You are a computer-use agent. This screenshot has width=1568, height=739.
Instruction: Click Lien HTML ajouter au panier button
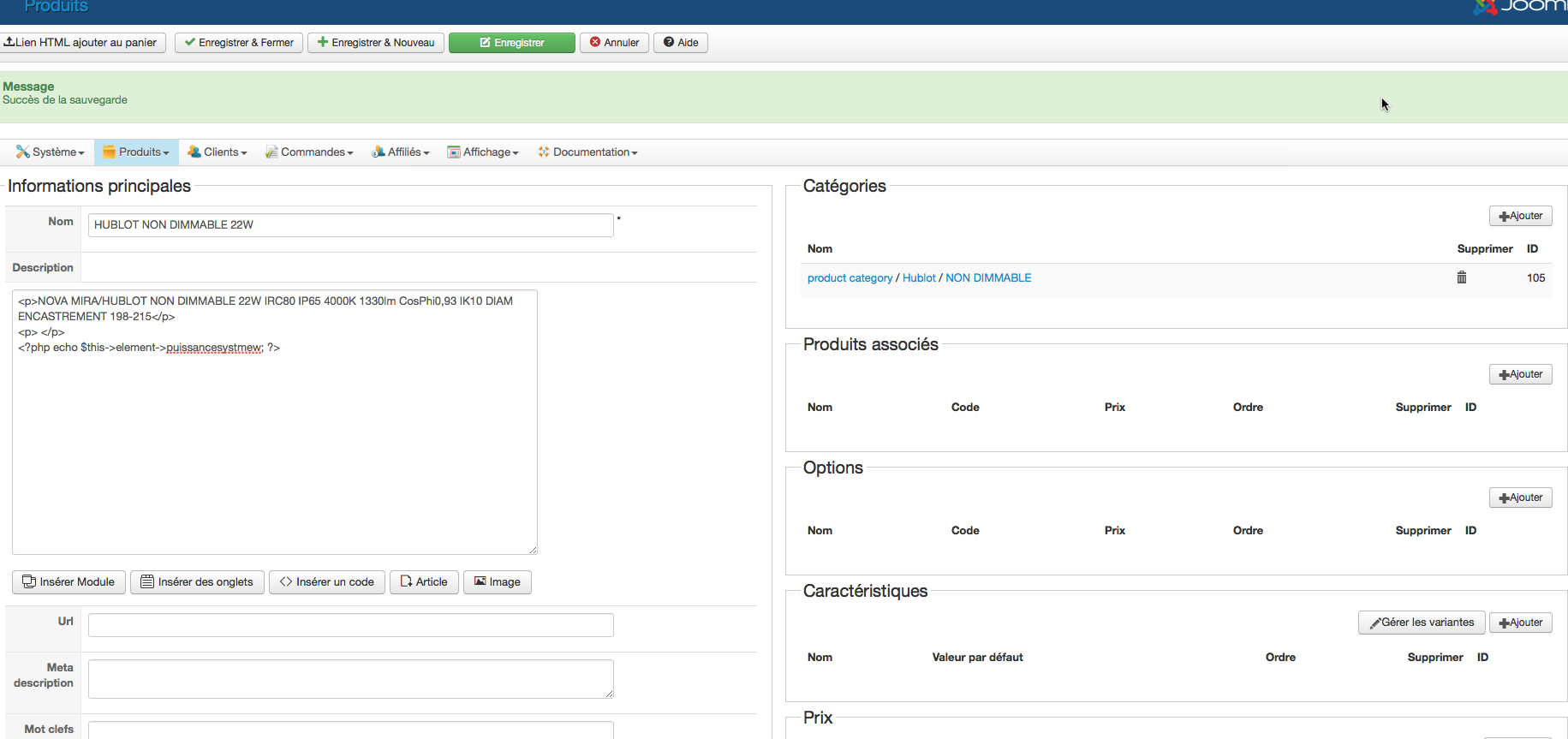click(x=82, y=43)
